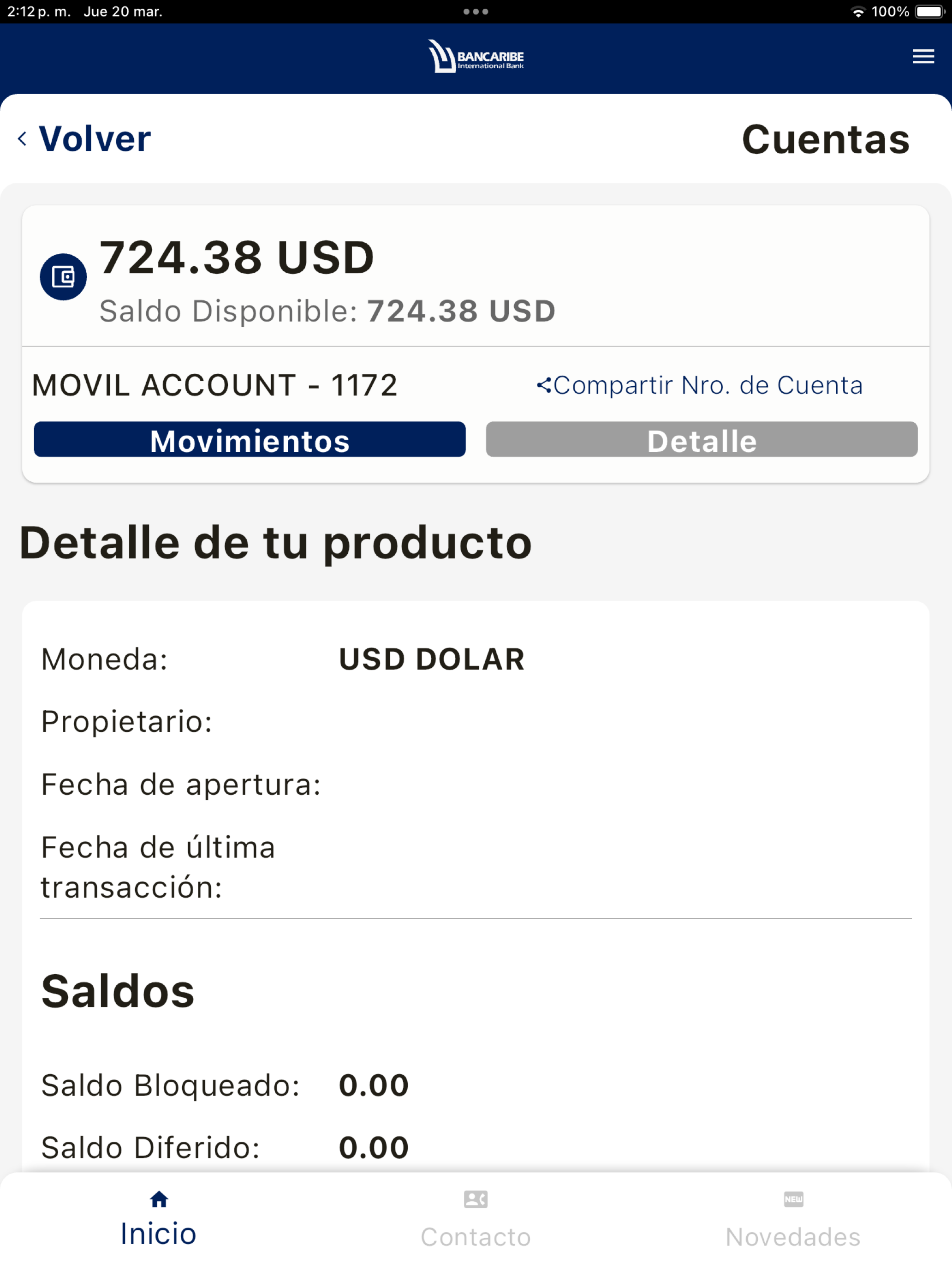Select the Detalle tab
This screenshot has height=1270, width=952.
pyautogui.click(x=701, y=440)
